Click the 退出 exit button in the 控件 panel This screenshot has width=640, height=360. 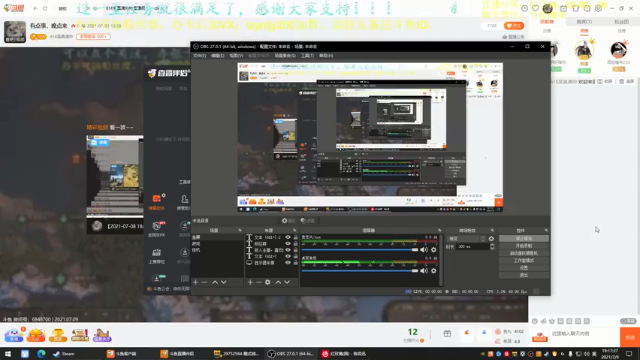[x=524, y=275]
